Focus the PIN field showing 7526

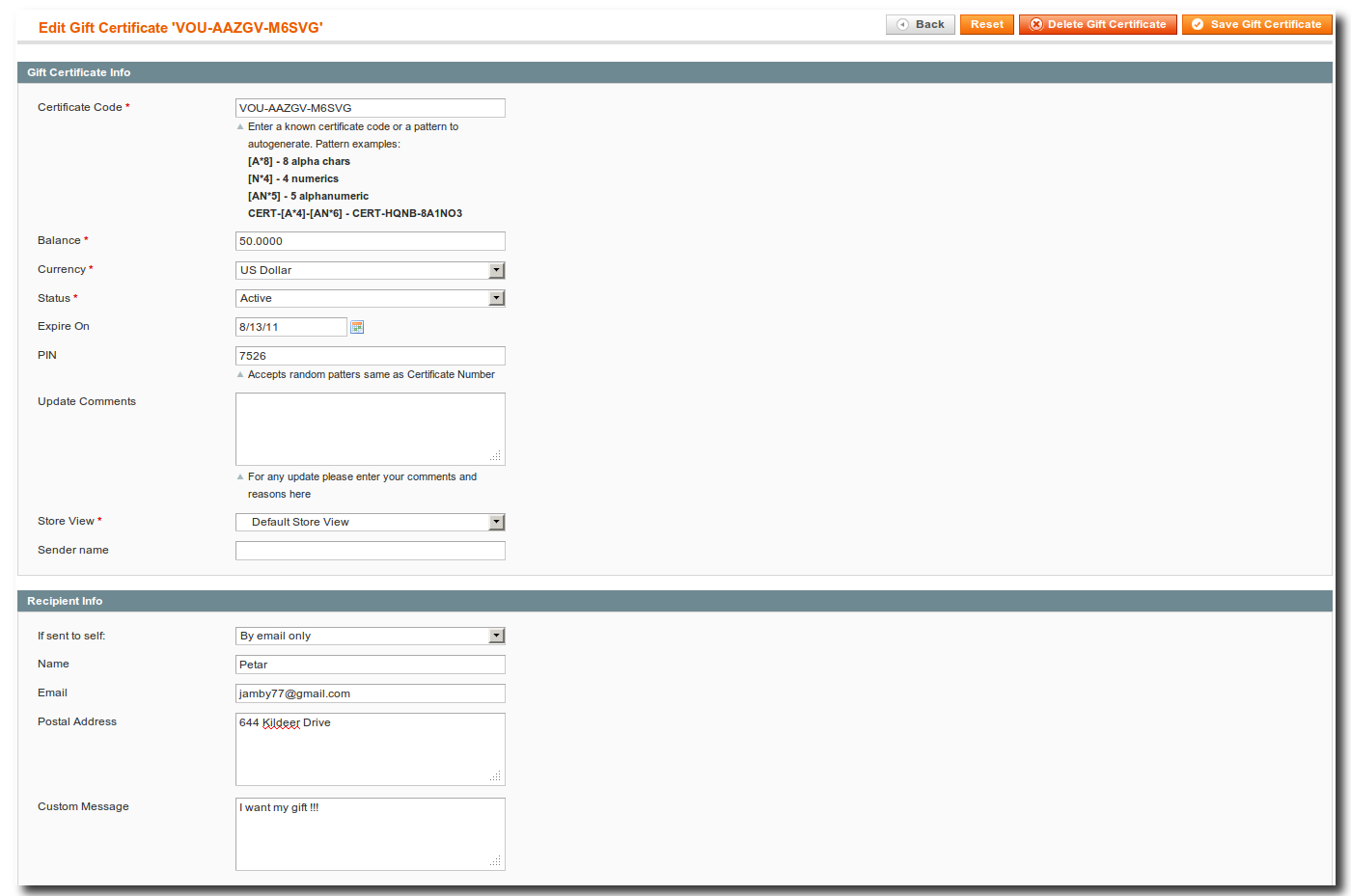(x=371, y=356)
